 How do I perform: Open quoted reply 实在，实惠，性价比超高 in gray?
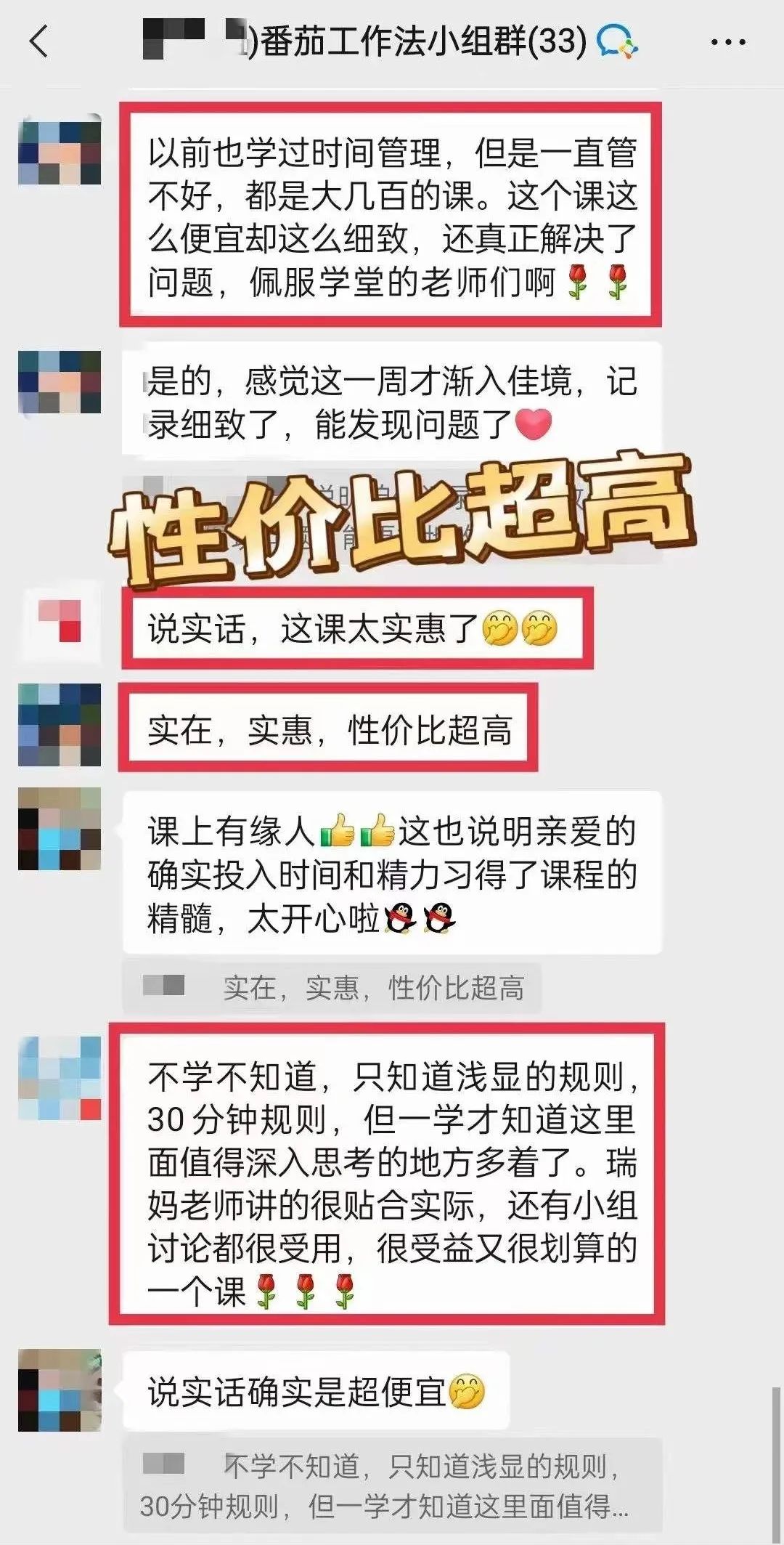332,988
